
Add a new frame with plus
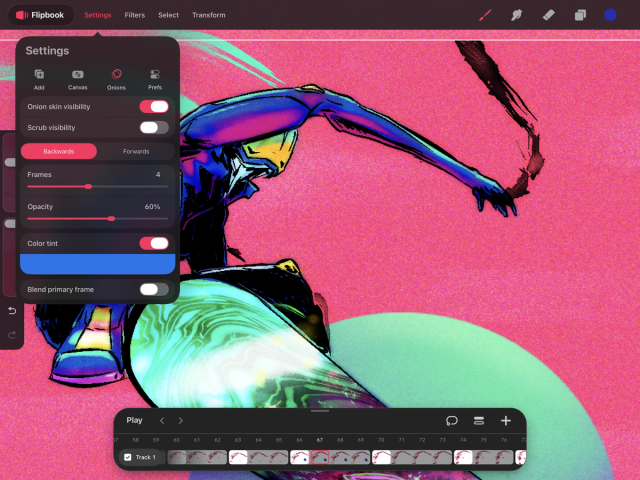point(506,421)
